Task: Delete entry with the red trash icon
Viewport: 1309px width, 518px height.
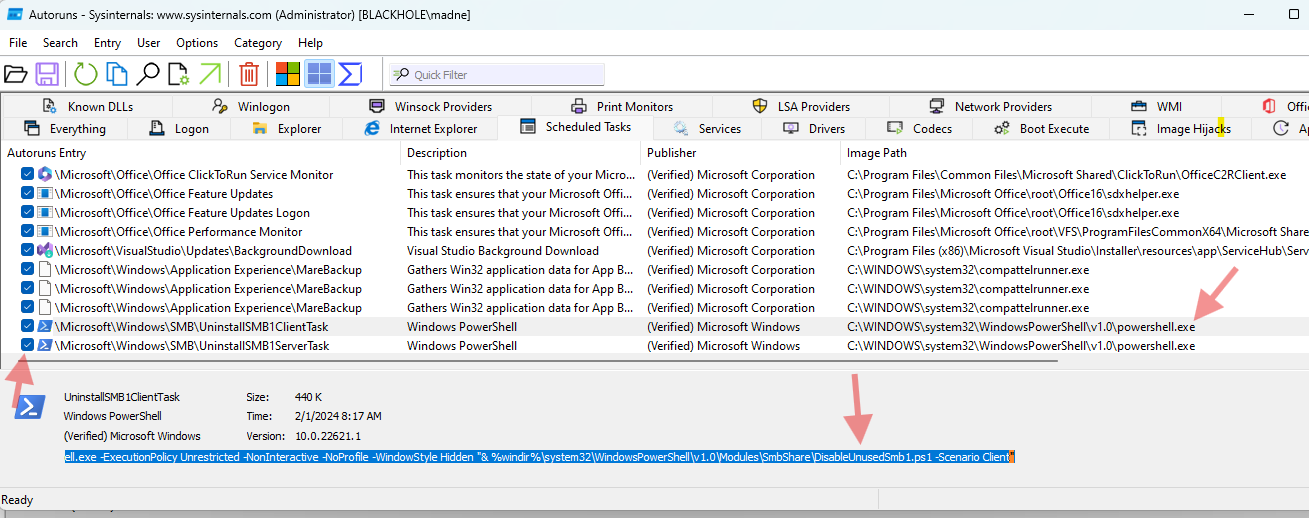Action: pyautogui.click(x=249, y=74)
